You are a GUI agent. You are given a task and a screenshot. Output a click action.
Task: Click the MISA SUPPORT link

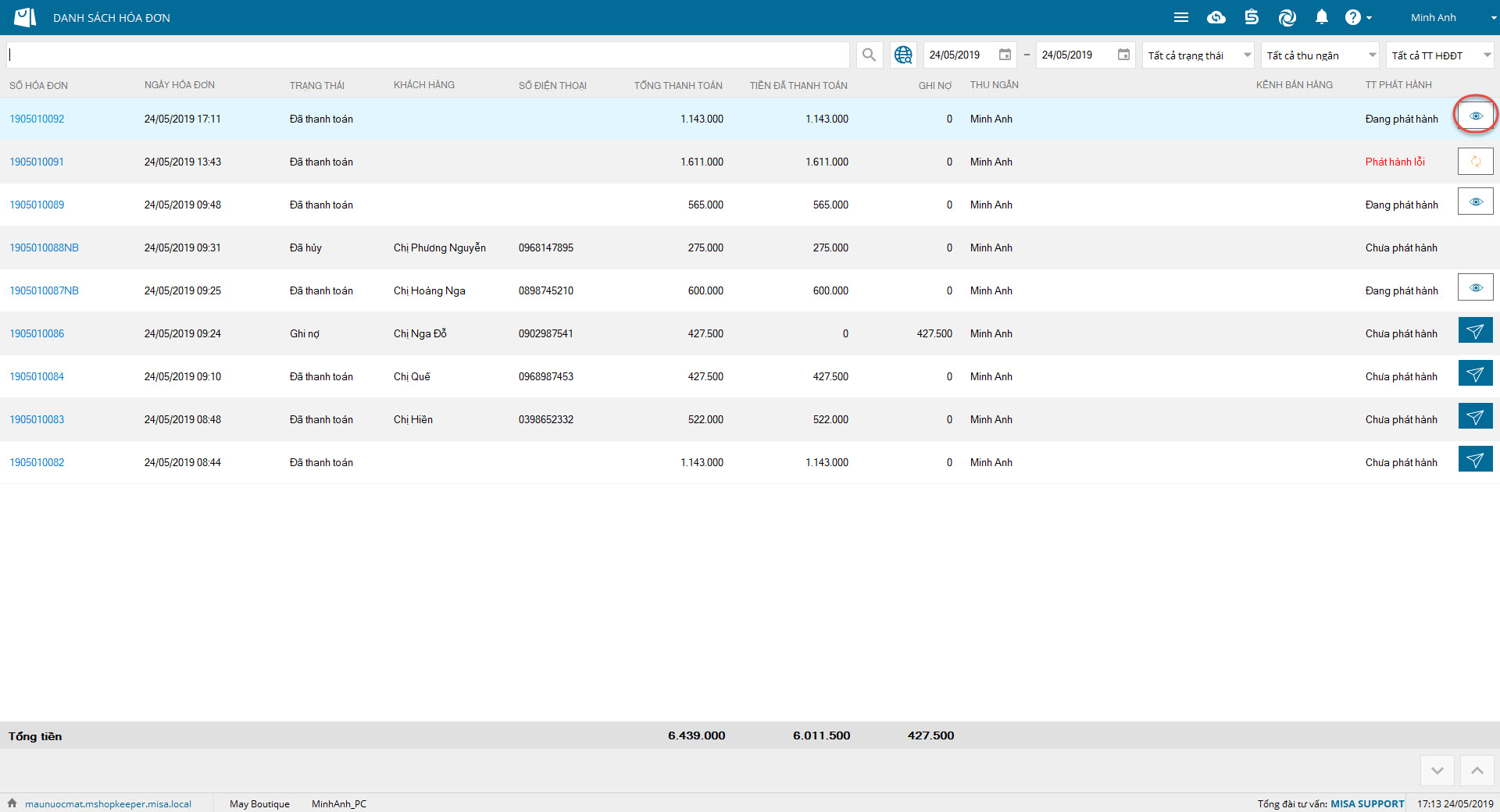tap(1366, 803)
